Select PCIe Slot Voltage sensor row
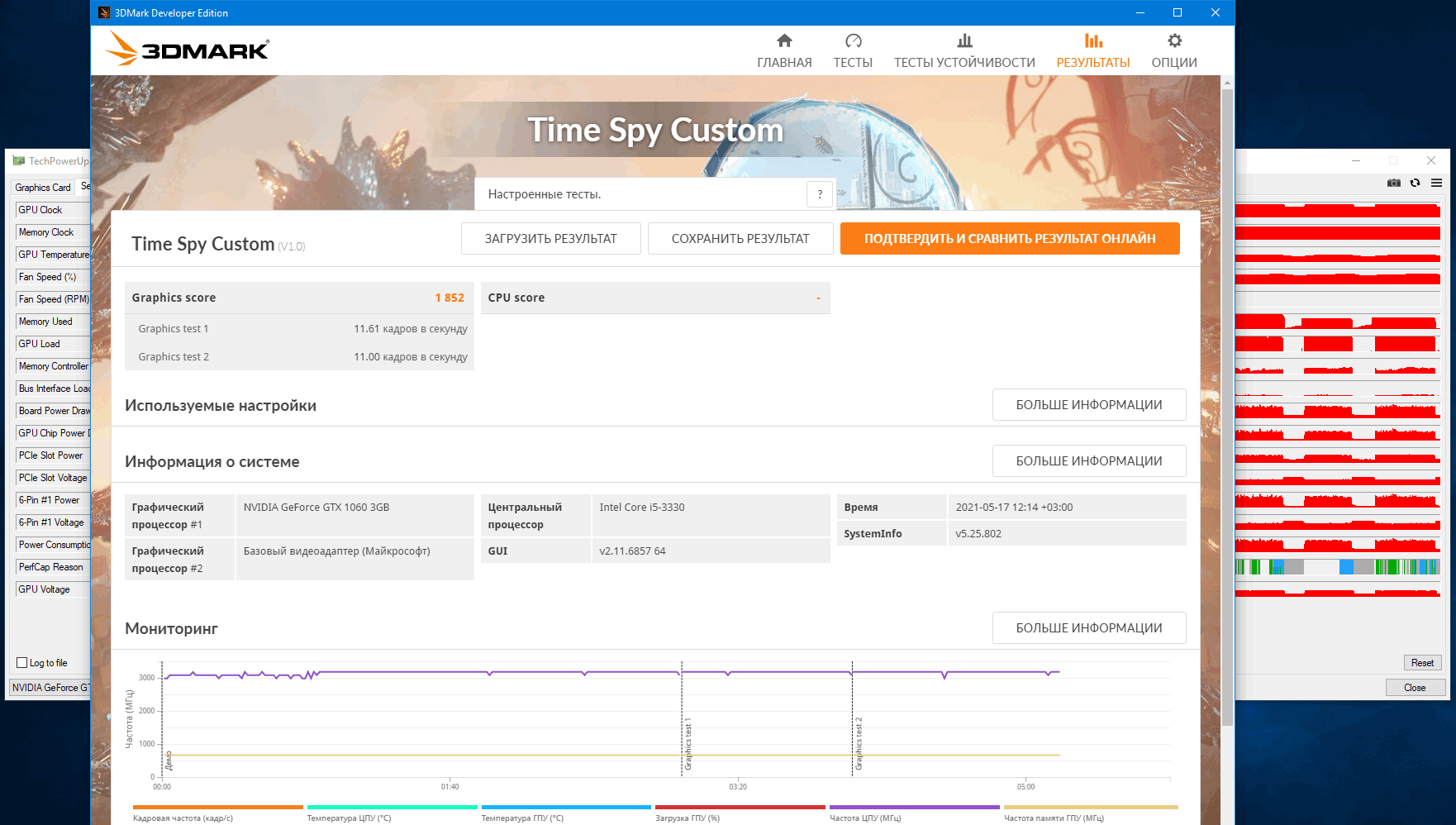Viewport: 1456px width, 825px height. (x=53, y=478)
